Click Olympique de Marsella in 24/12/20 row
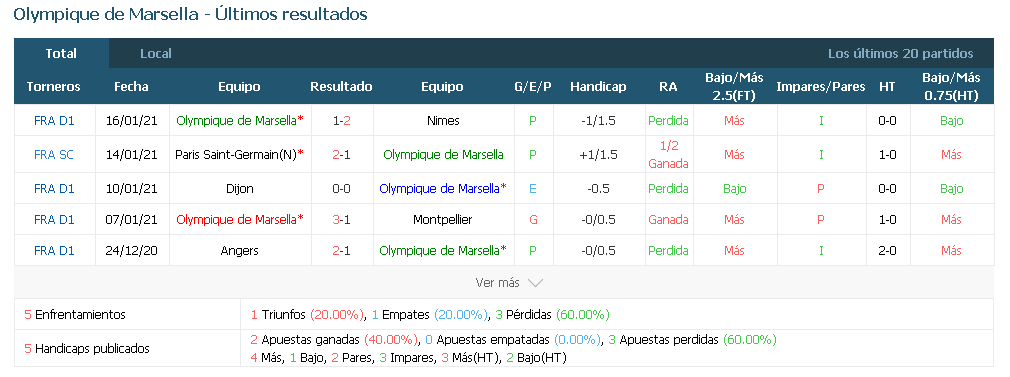Screen dimensions: 1010x377 pos(439,251)
